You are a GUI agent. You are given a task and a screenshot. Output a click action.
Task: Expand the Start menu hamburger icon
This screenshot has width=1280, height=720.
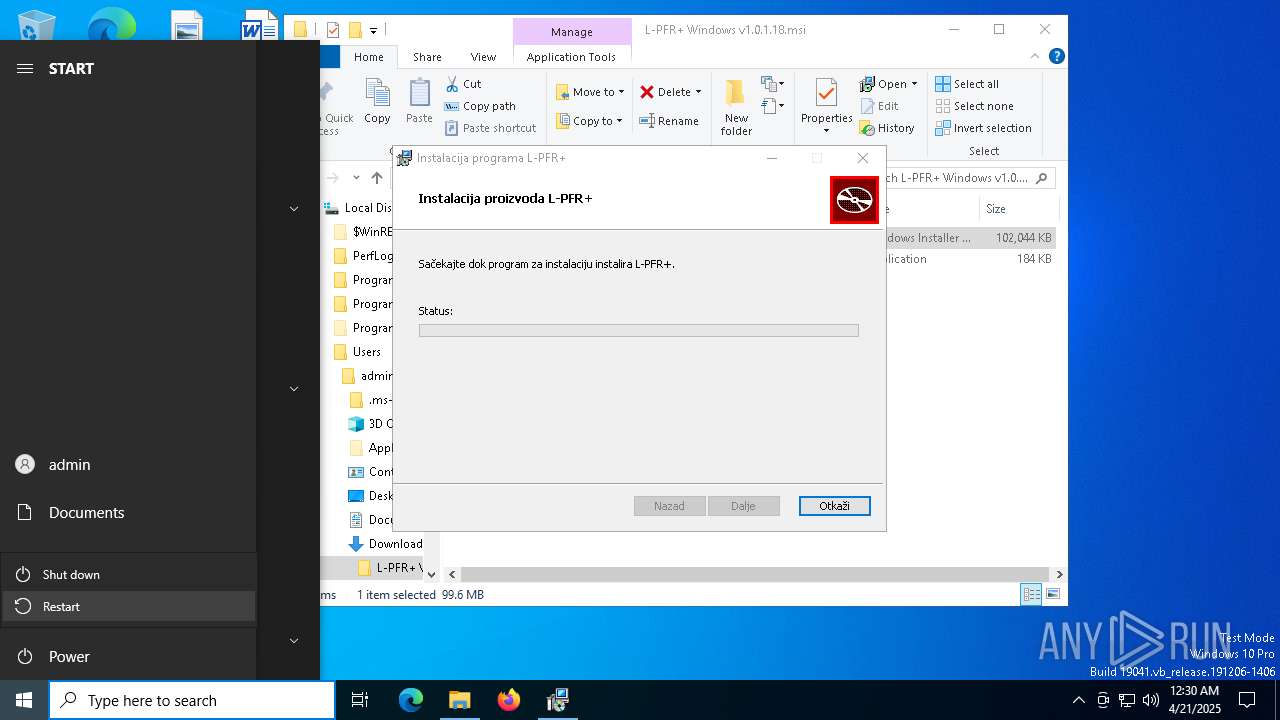25,68
